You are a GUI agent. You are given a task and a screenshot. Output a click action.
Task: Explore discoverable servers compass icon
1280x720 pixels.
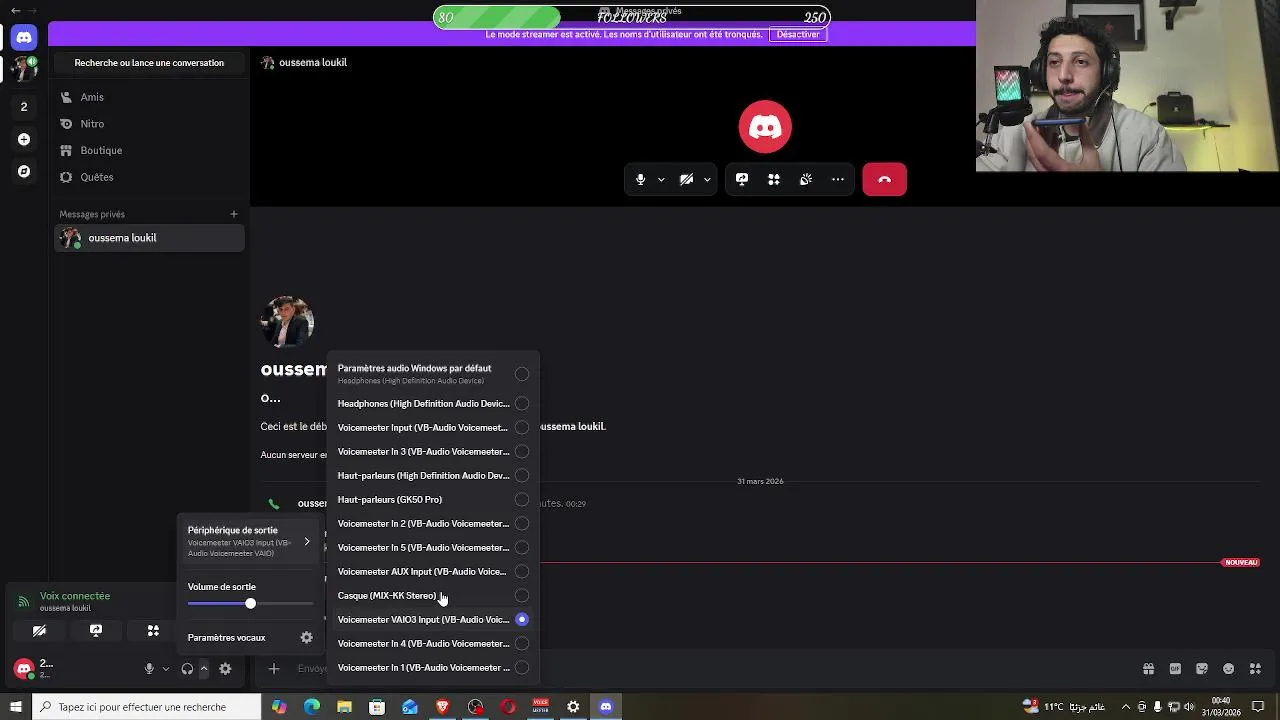24,171
